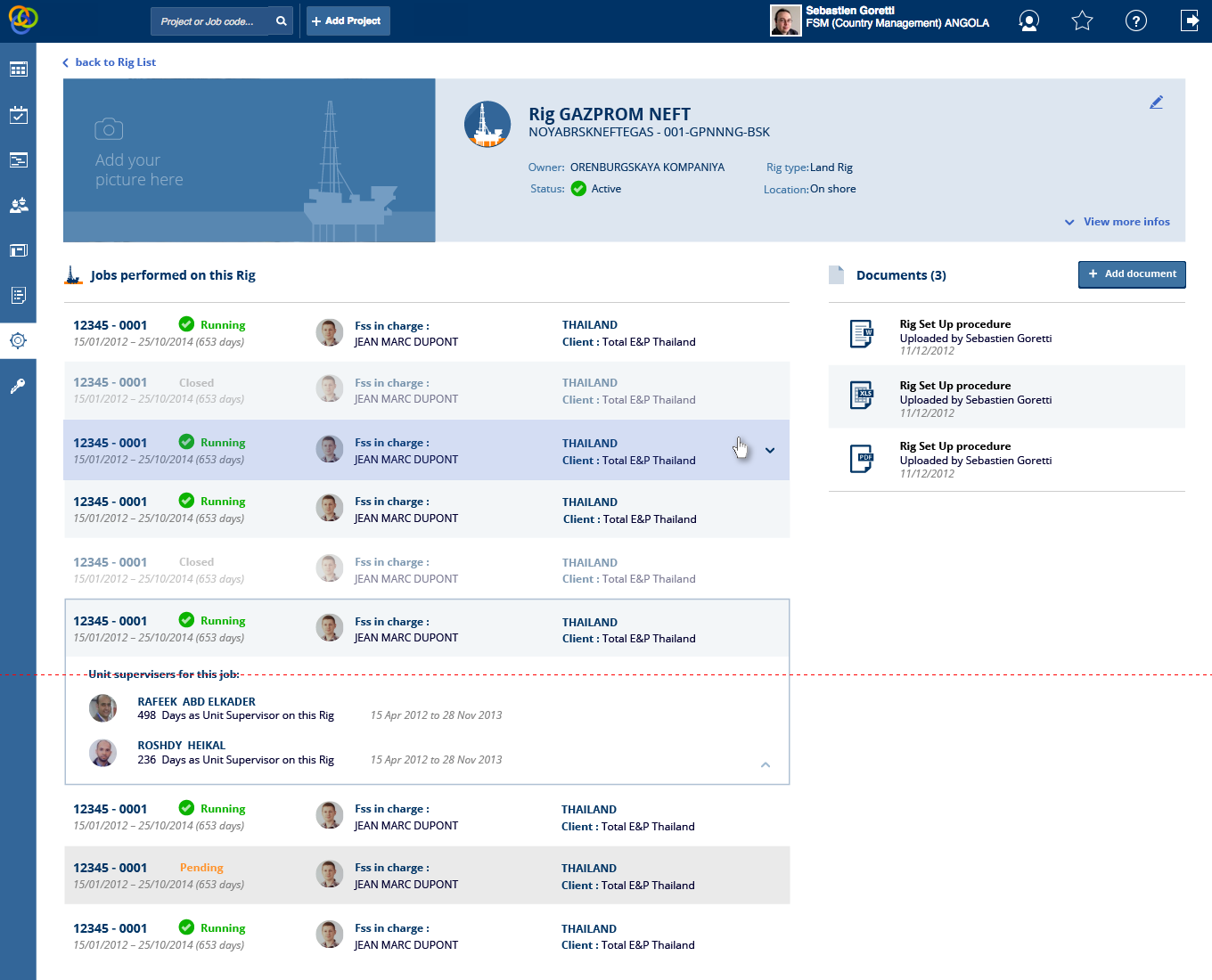Click the Documents (3) heading

pos(901,275)
